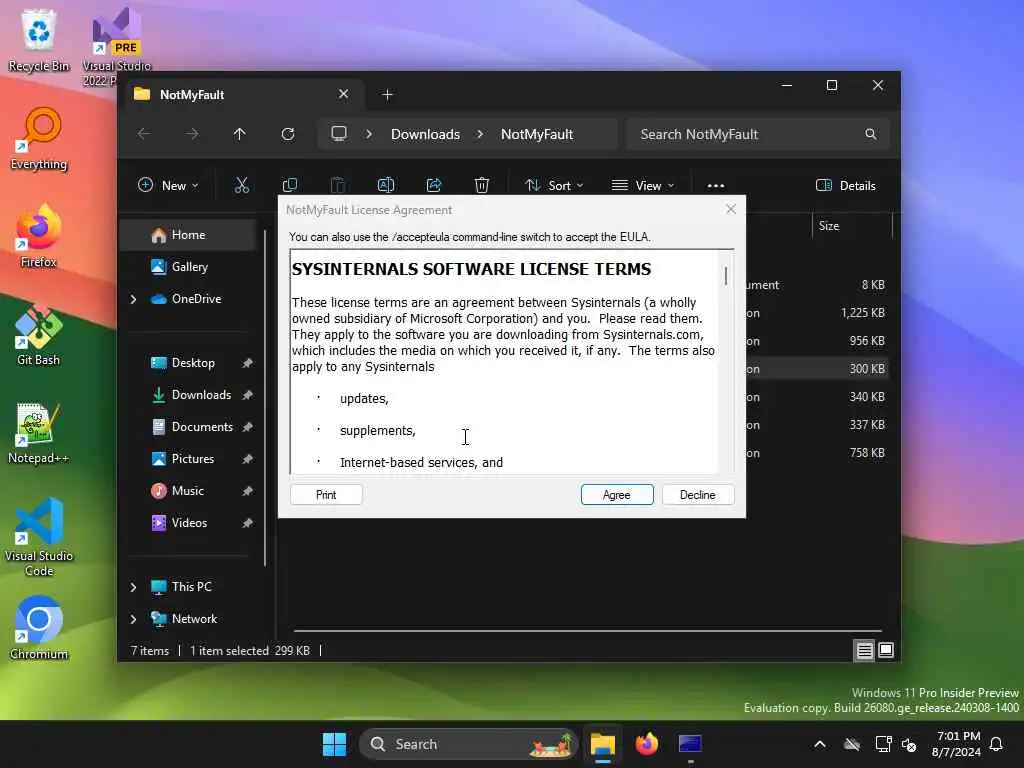
Task: Open the Recycle Bin desktop icon
Action: tap(39, 40)
